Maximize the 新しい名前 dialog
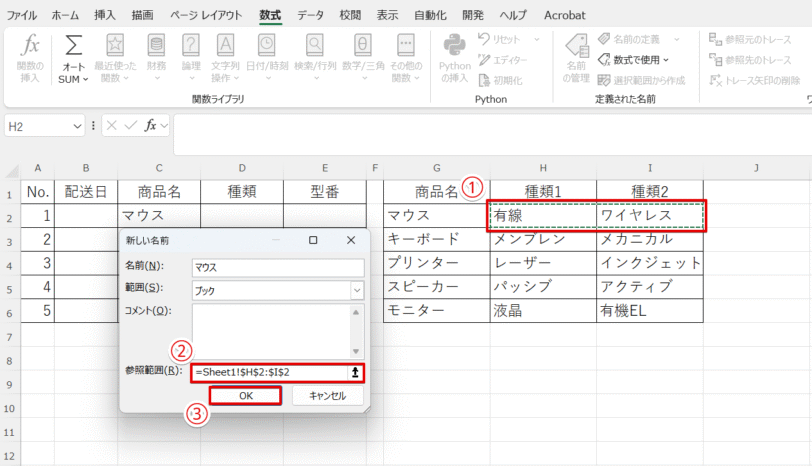The height and width of the screenshot is (466, 812). pos(313,240)
